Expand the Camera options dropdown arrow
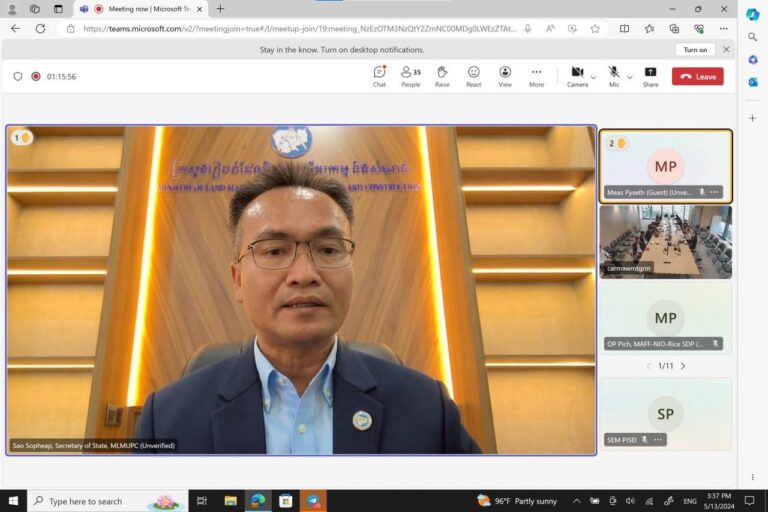 [593, 77]
